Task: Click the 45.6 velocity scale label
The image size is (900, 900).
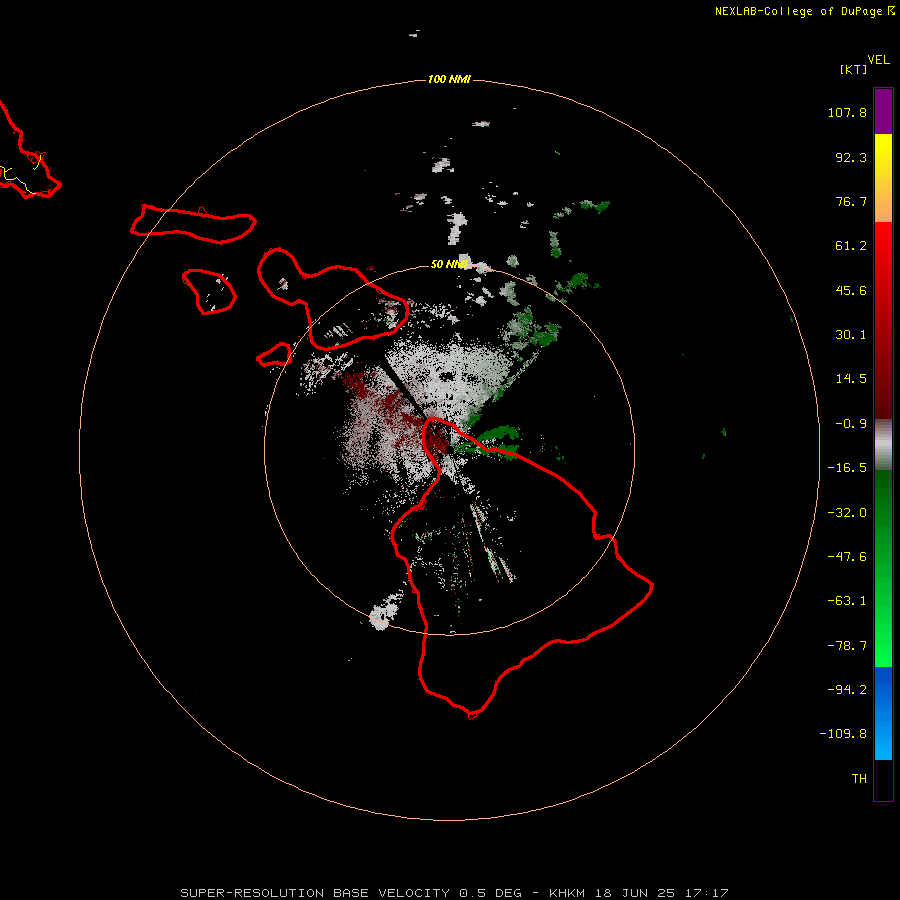Action: tap(851, 290)
